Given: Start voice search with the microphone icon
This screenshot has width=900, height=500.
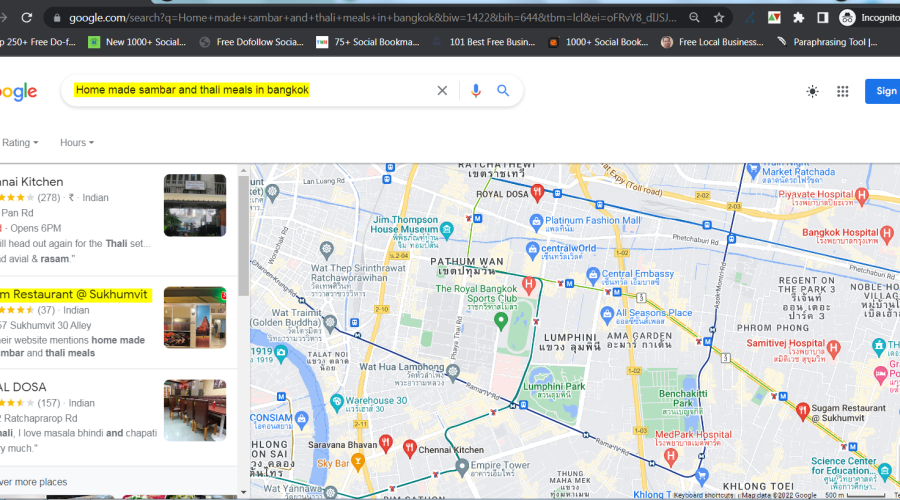Looking at the screenshot, I should (476, 91).
